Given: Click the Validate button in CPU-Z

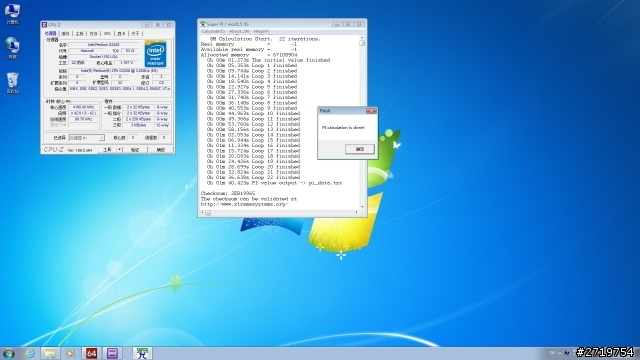Looking at the screenshot, I should click(135, 150).
